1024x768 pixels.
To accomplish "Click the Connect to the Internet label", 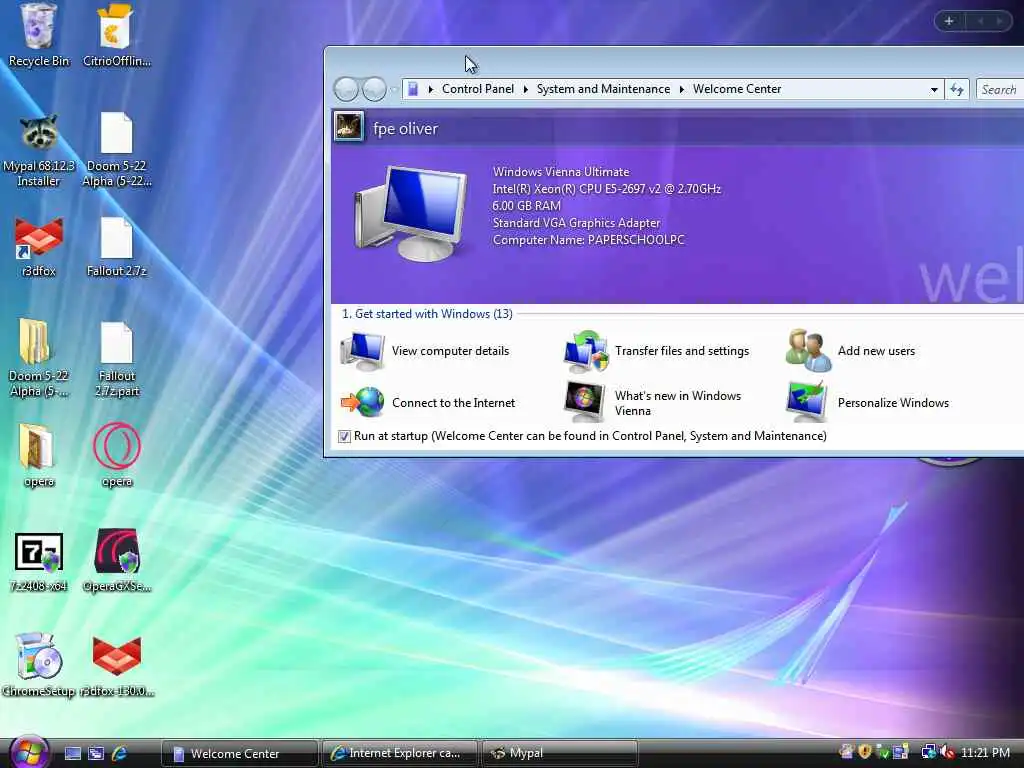I will click(453, 403).
